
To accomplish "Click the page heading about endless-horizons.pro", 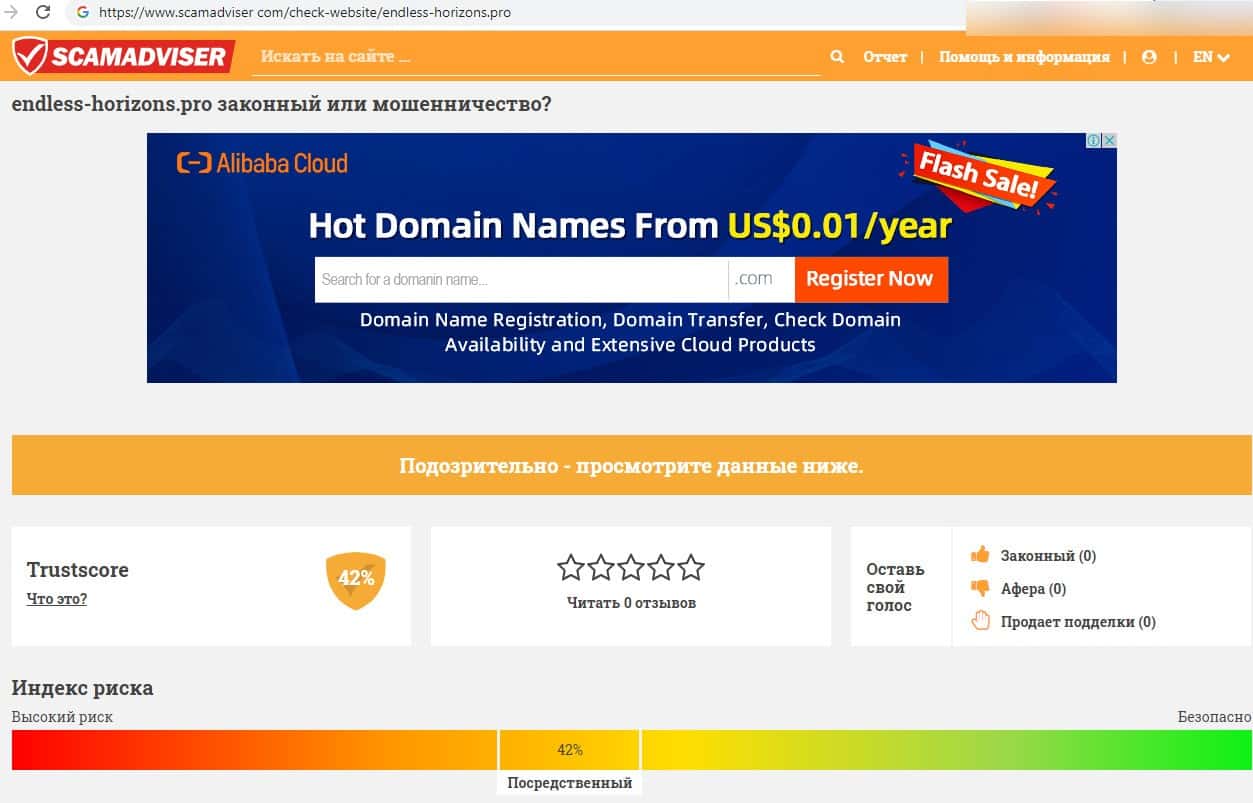I will coord(281,104).
